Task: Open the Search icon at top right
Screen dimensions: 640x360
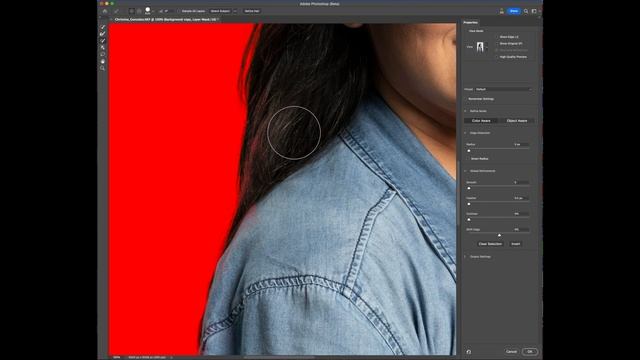Action: (x=526, y=11)
